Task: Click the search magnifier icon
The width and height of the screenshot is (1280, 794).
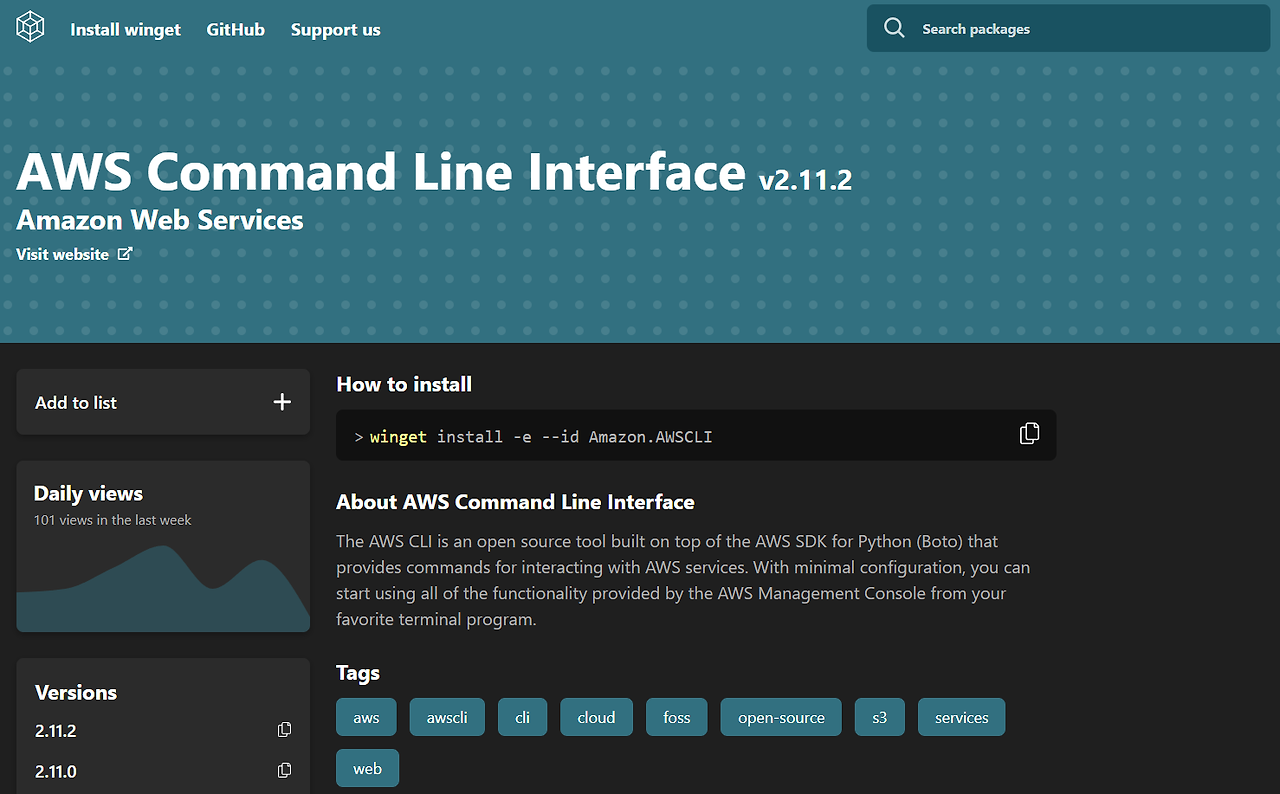Action: [x=894, y=28]
